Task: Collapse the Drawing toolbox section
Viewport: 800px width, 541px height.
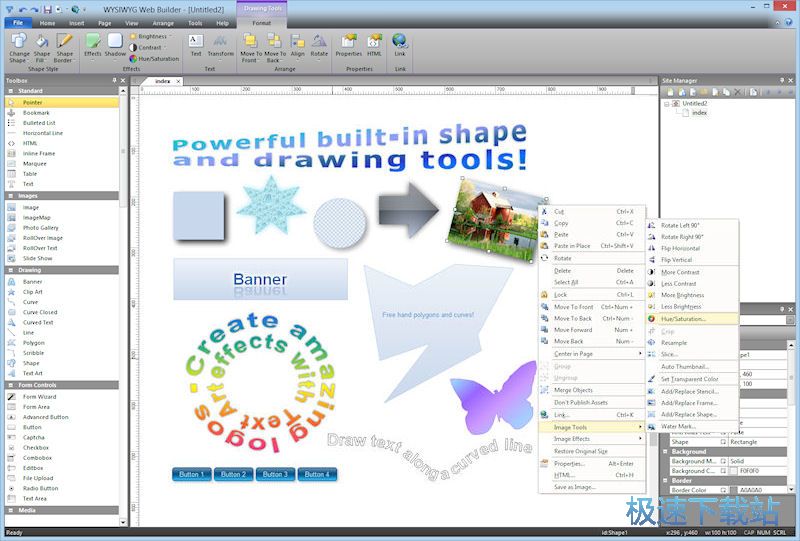Action: 10,270
